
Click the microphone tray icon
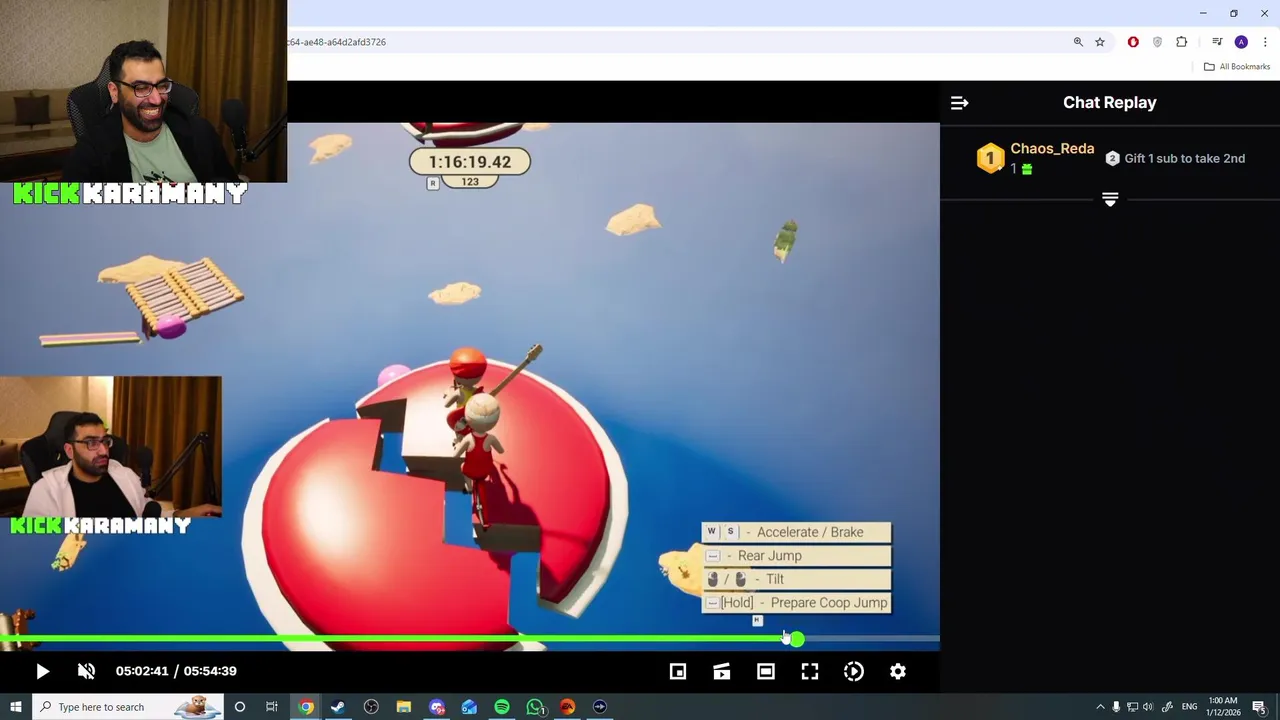tap(1116, 707)
